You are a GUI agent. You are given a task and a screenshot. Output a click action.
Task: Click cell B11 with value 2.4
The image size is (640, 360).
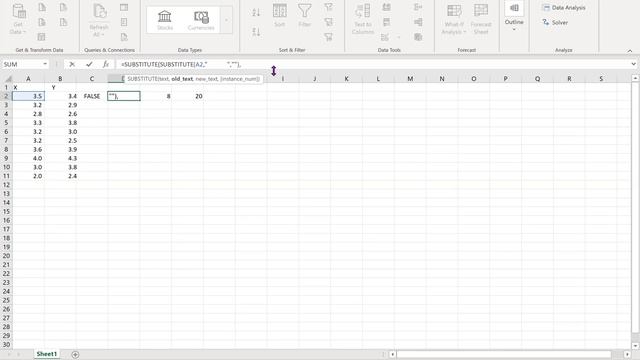tap(60, 176)
